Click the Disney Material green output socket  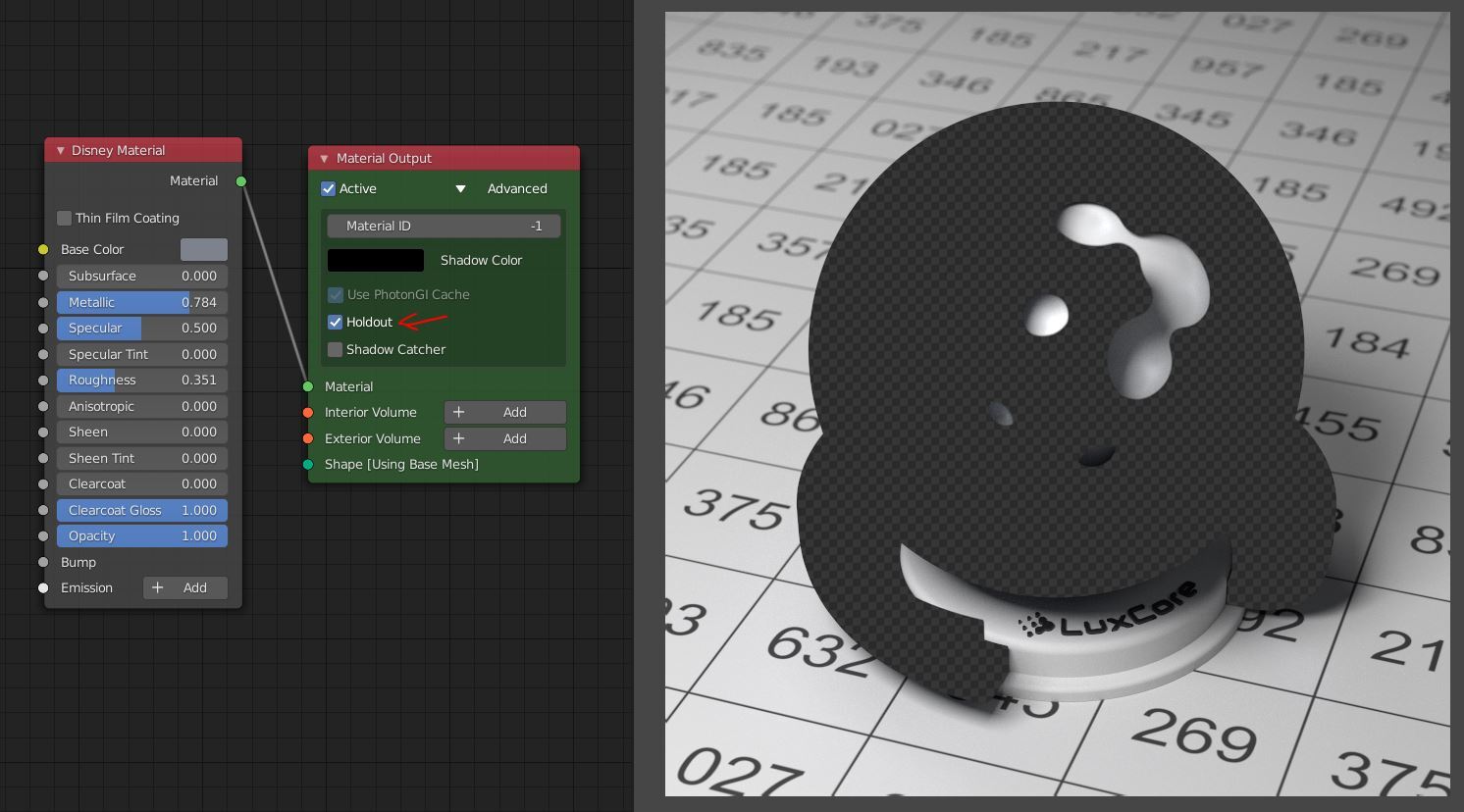(x=241, y=181)
